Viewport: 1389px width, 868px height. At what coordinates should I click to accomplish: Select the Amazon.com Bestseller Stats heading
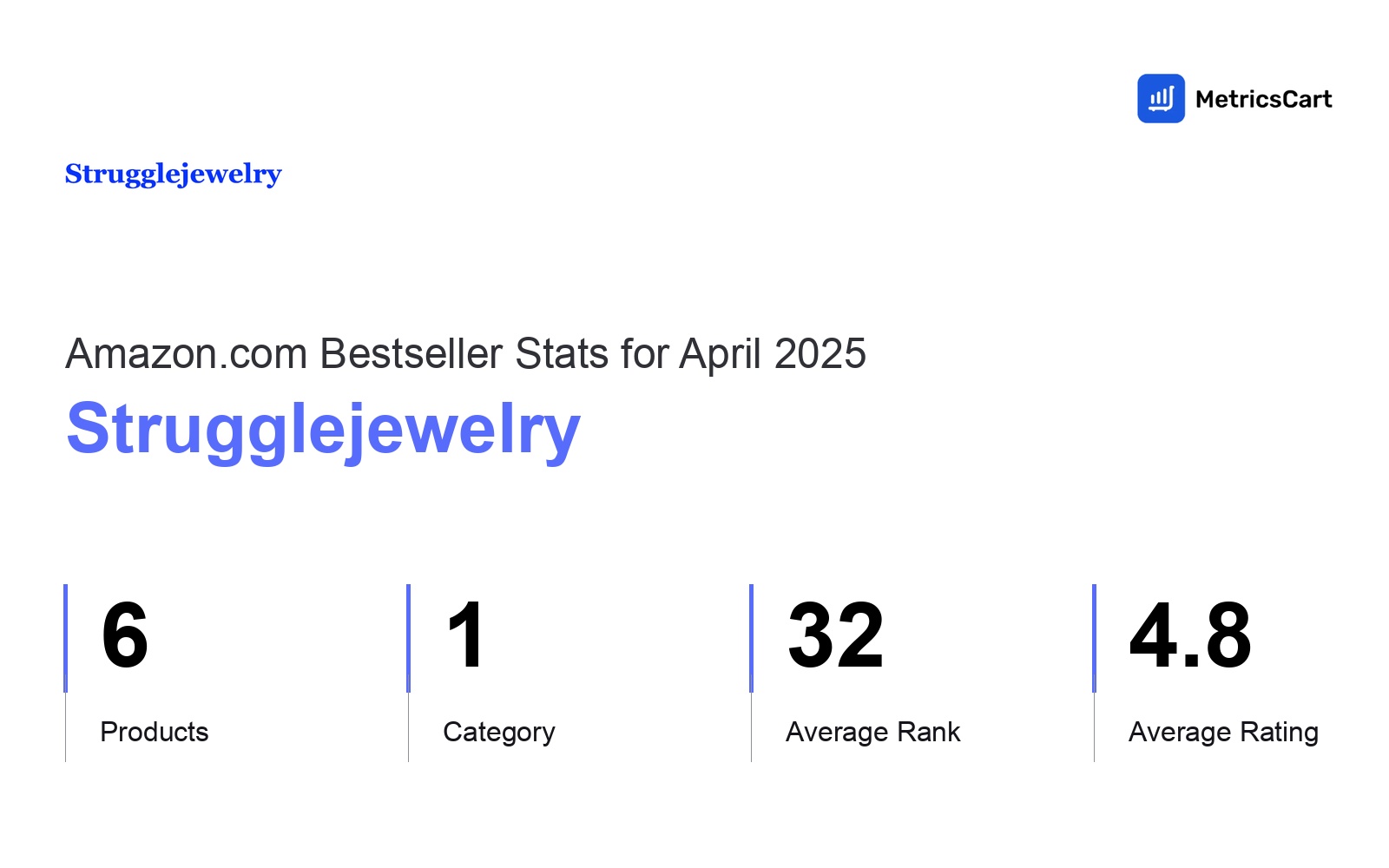tap(465, 353)
